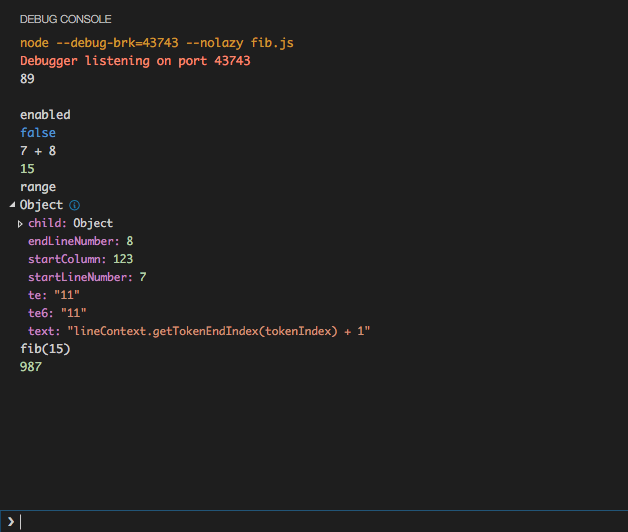
Task: Select the 'false' result value
Action: click(x=38, y=133)
